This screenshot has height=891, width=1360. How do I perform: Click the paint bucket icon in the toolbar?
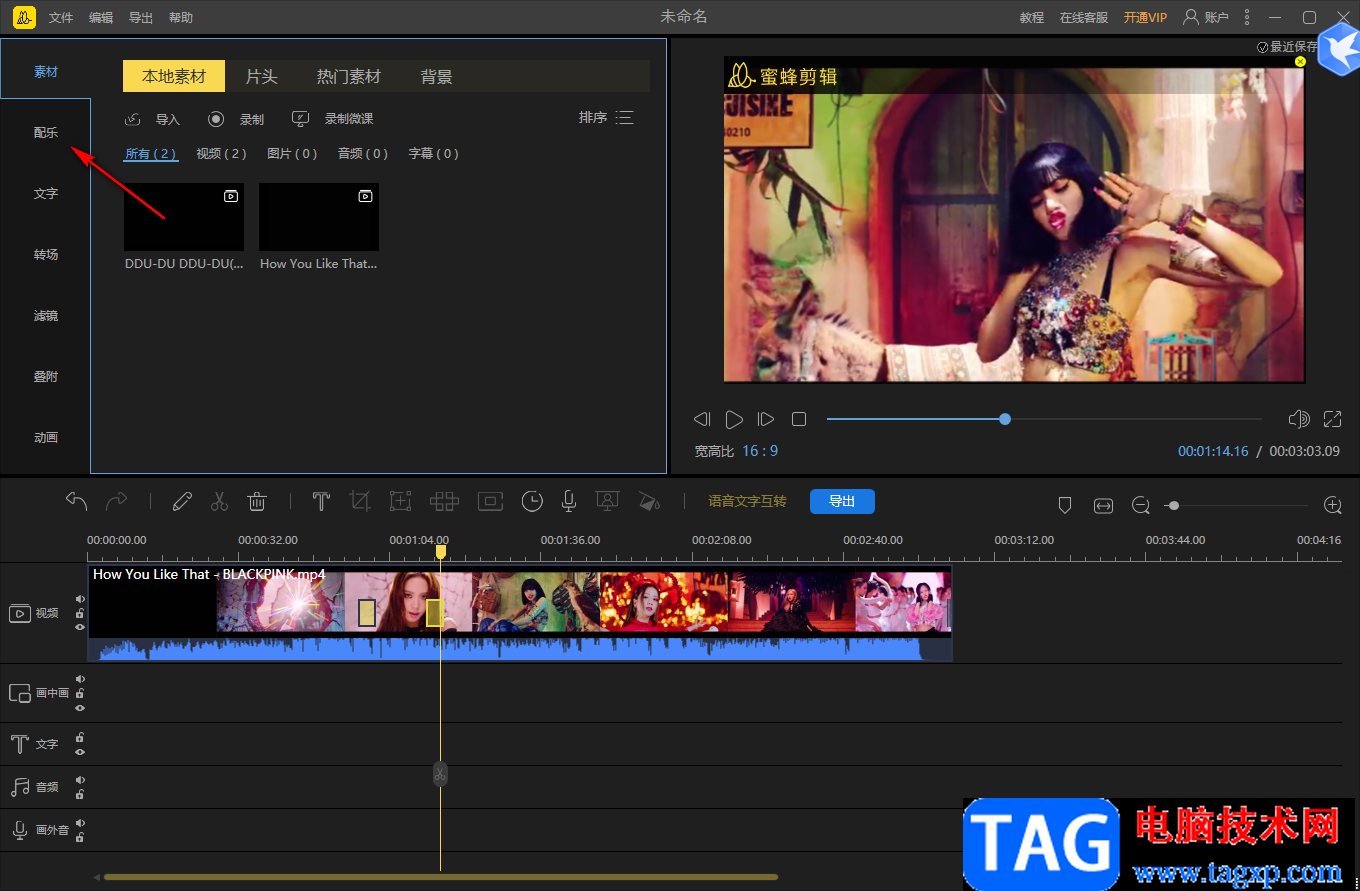point(649,501)
